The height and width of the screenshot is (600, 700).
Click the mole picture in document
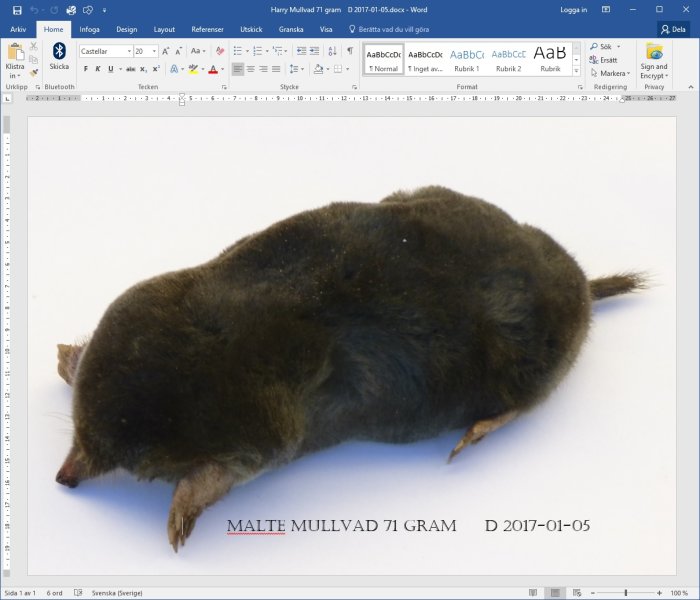[352, 346]
